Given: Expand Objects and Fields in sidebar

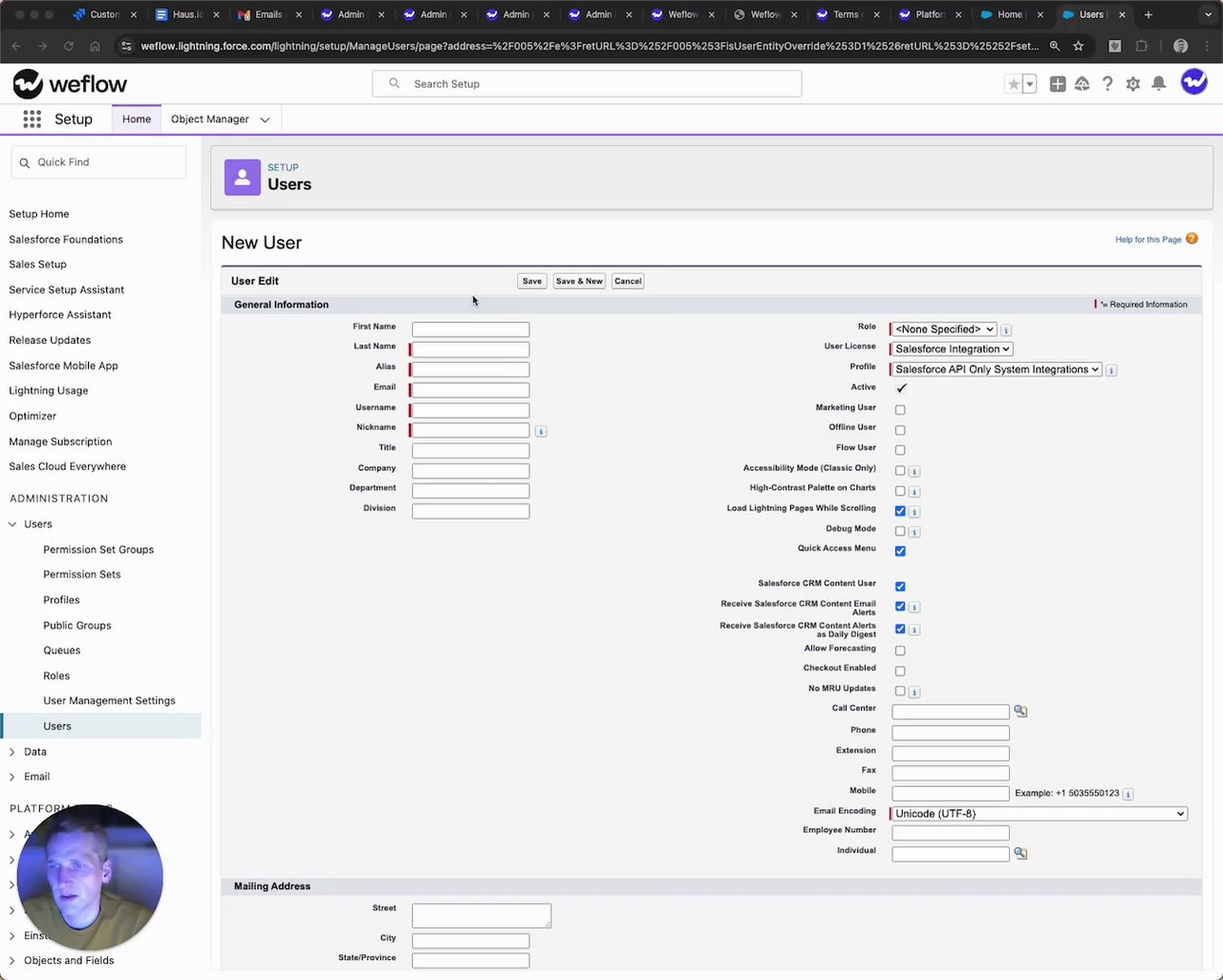Looking at the screenshot, I should click(12, 961).
